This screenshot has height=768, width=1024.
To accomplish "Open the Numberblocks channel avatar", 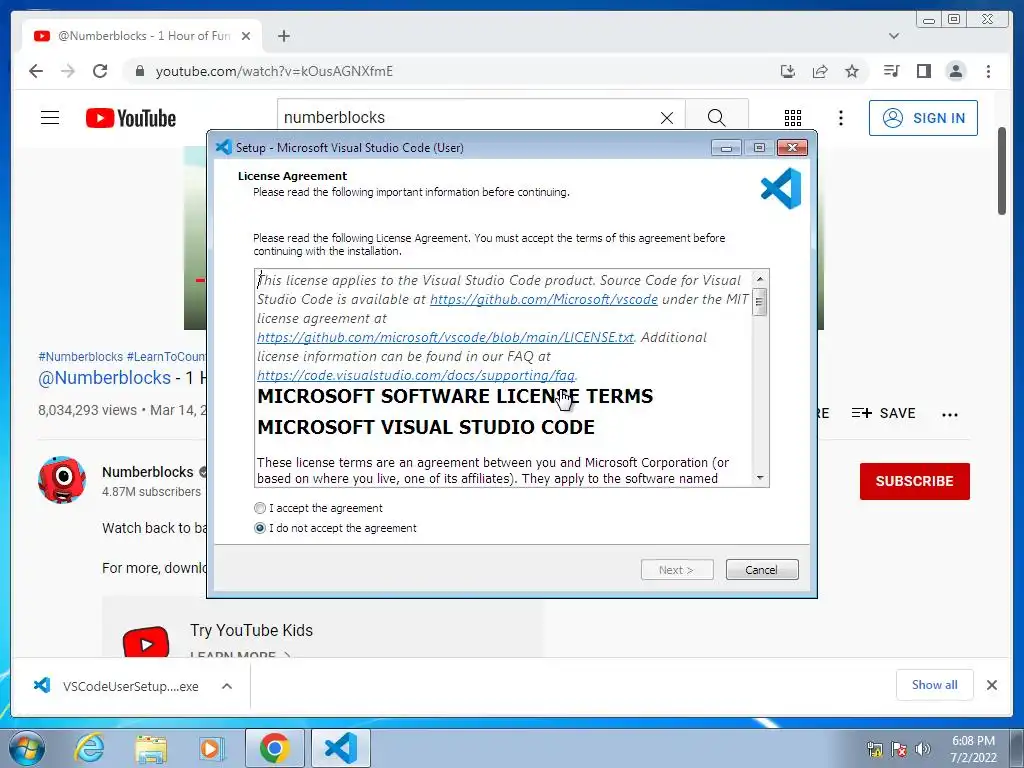I will (x=62, y=480).
